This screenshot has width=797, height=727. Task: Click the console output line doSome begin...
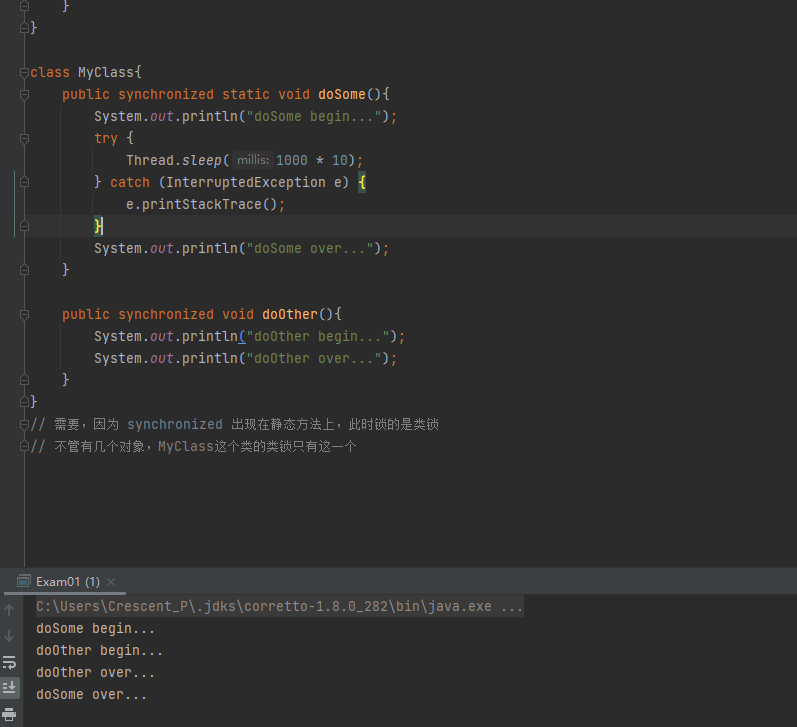coord(96,628)
